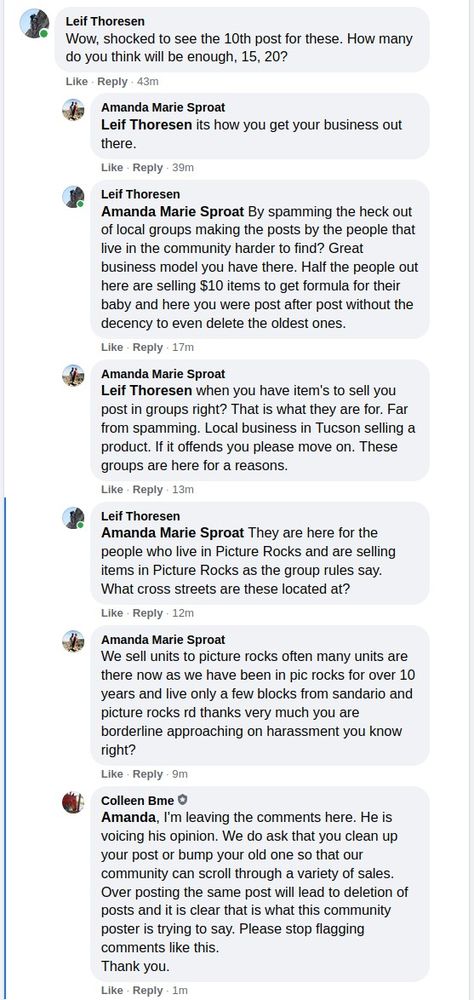The height and width of the screenshot is (1000, 474).
Task: Reply to Leif's 17m comment
Action: click(x=148, y=347)
